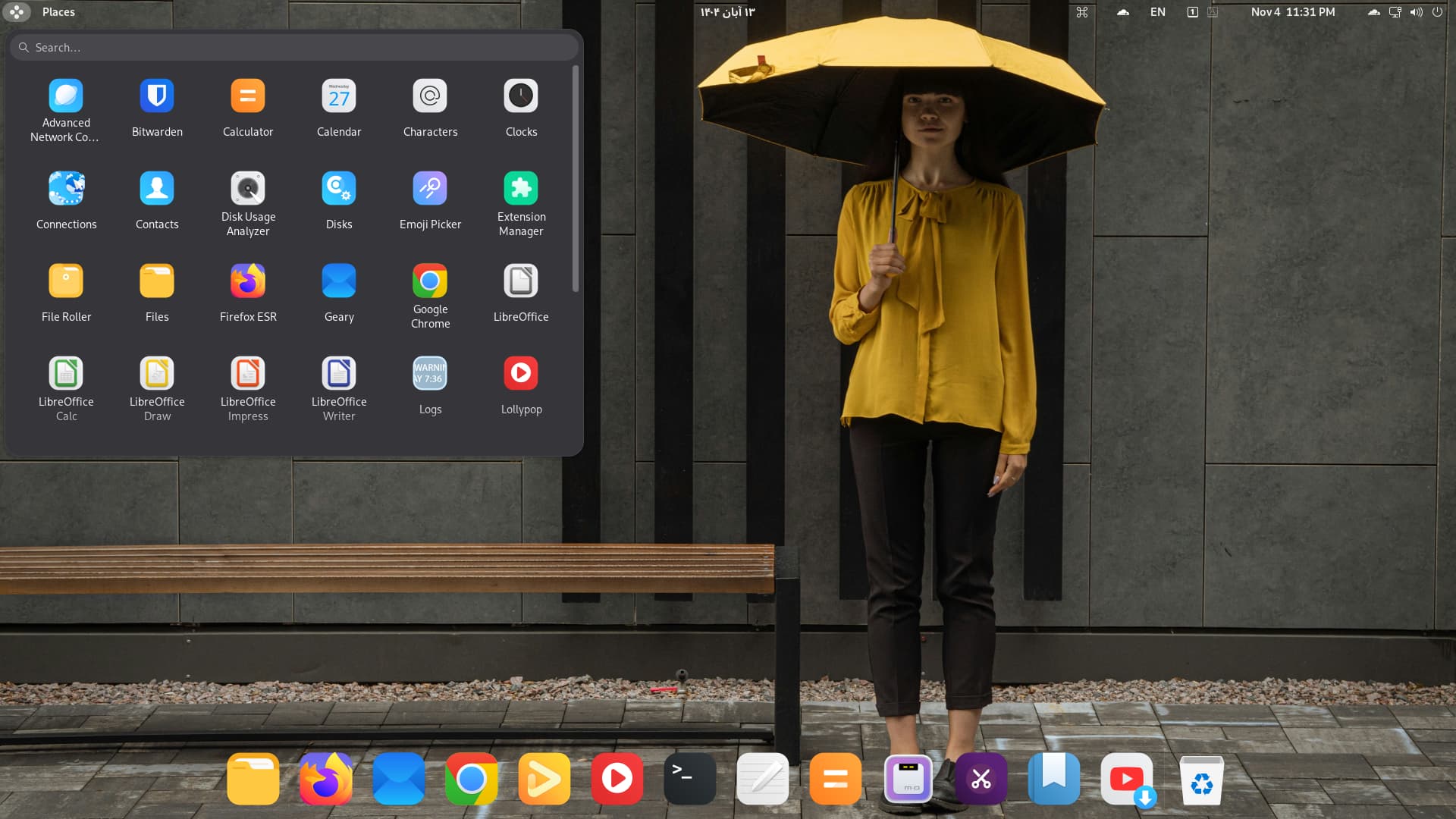
Task: Open the Nov 4 clock dropdown
Action: coord(1292,12)
